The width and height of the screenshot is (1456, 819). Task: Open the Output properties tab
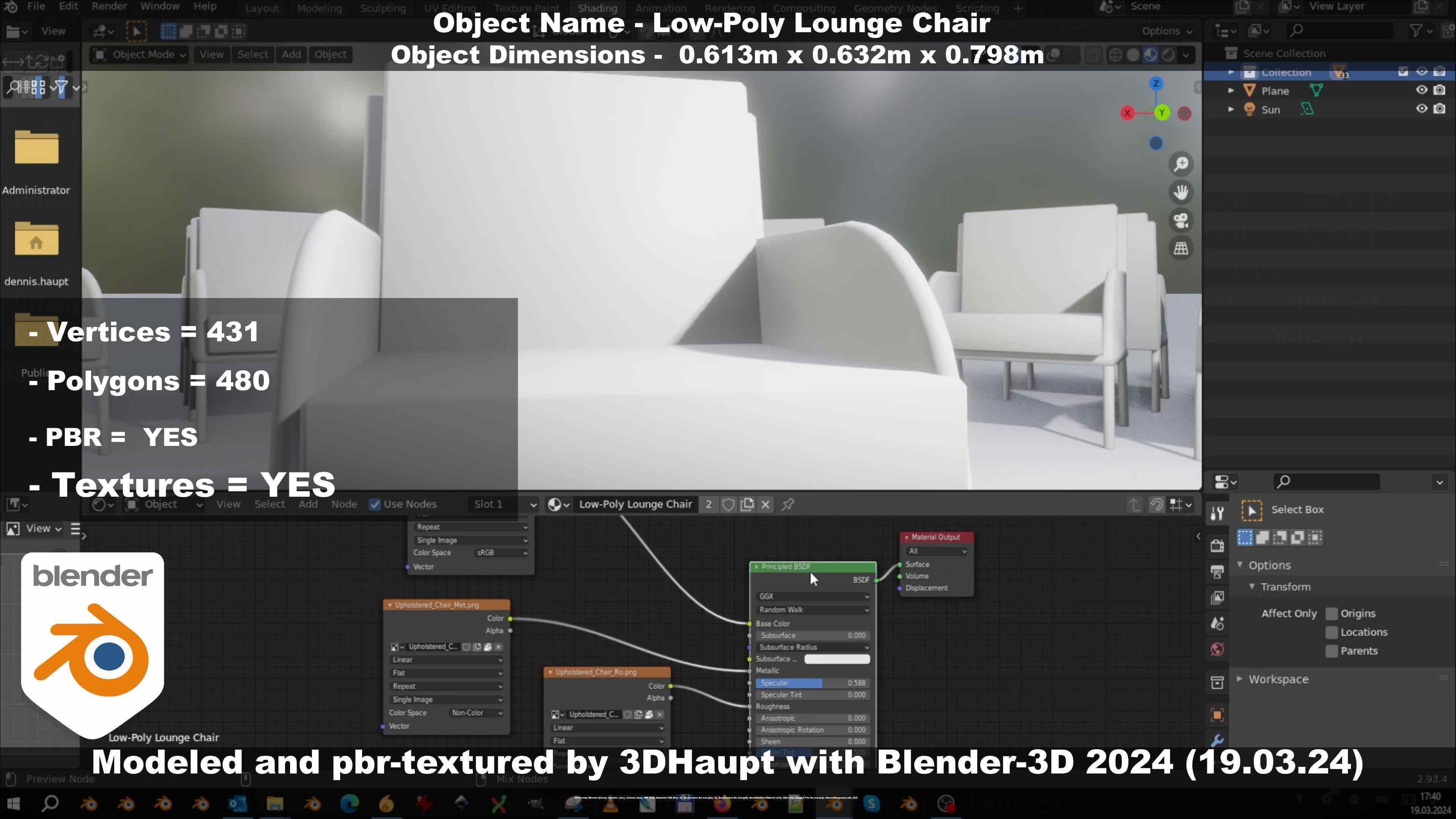[1218, 571]
